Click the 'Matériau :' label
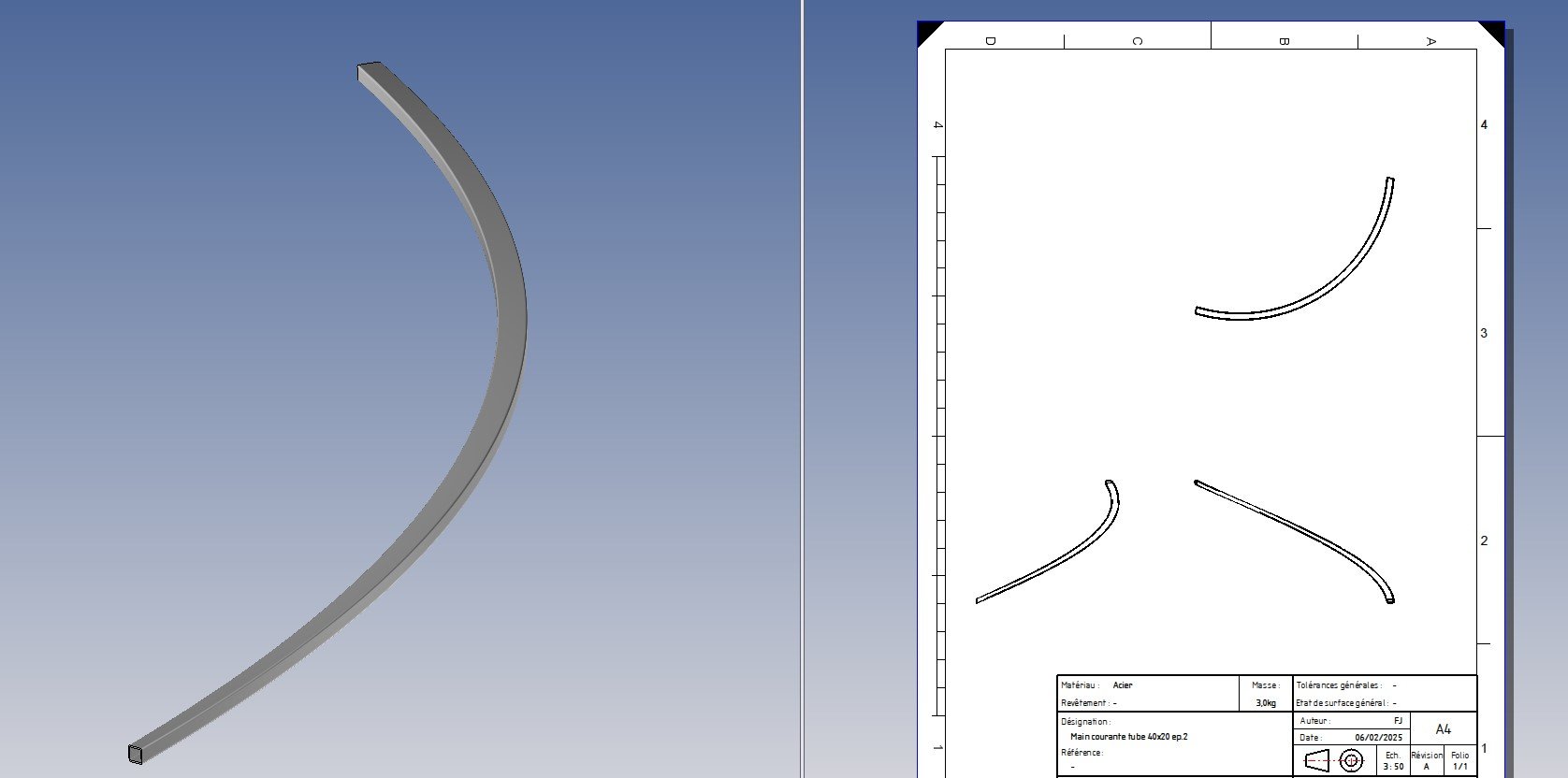Screen dimensions: 1568x778 click(1081, 685)
